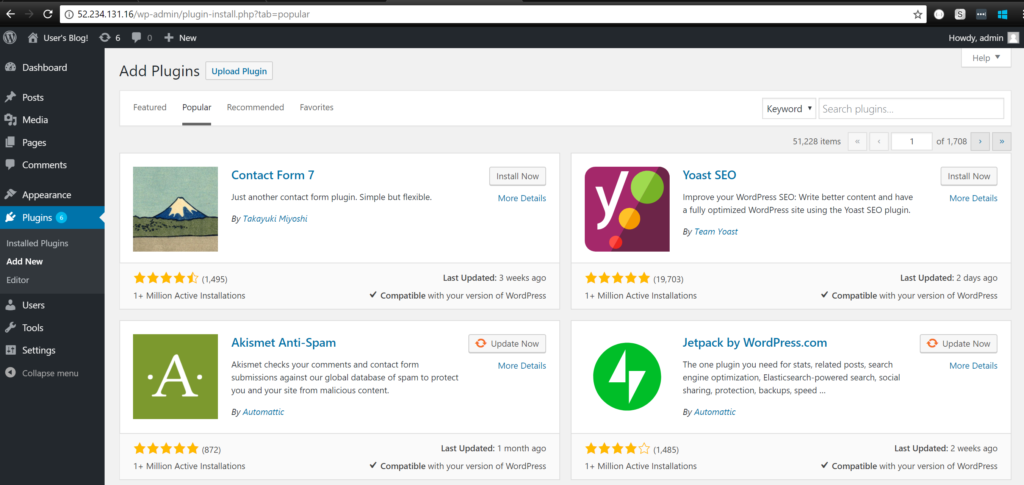Switch to the Featured tab

150,108
